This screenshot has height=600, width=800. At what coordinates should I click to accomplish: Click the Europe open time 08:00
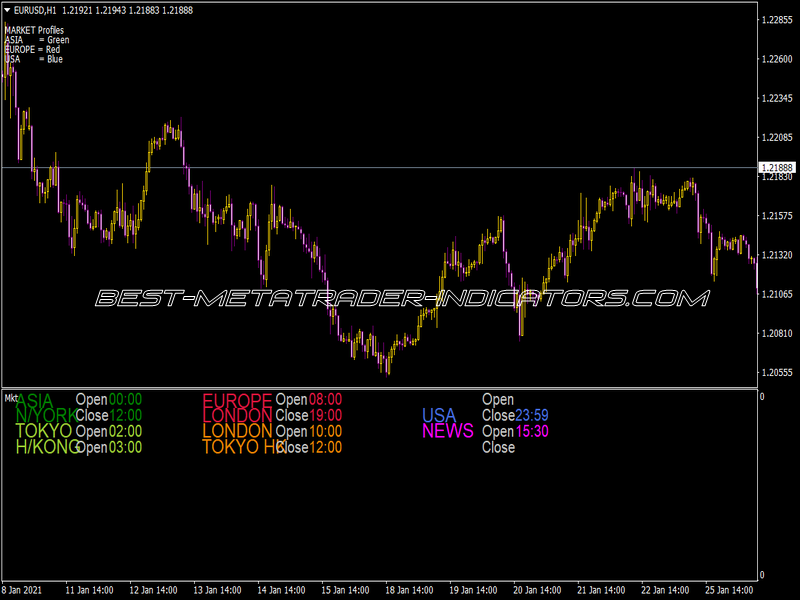tap(326, 399)
